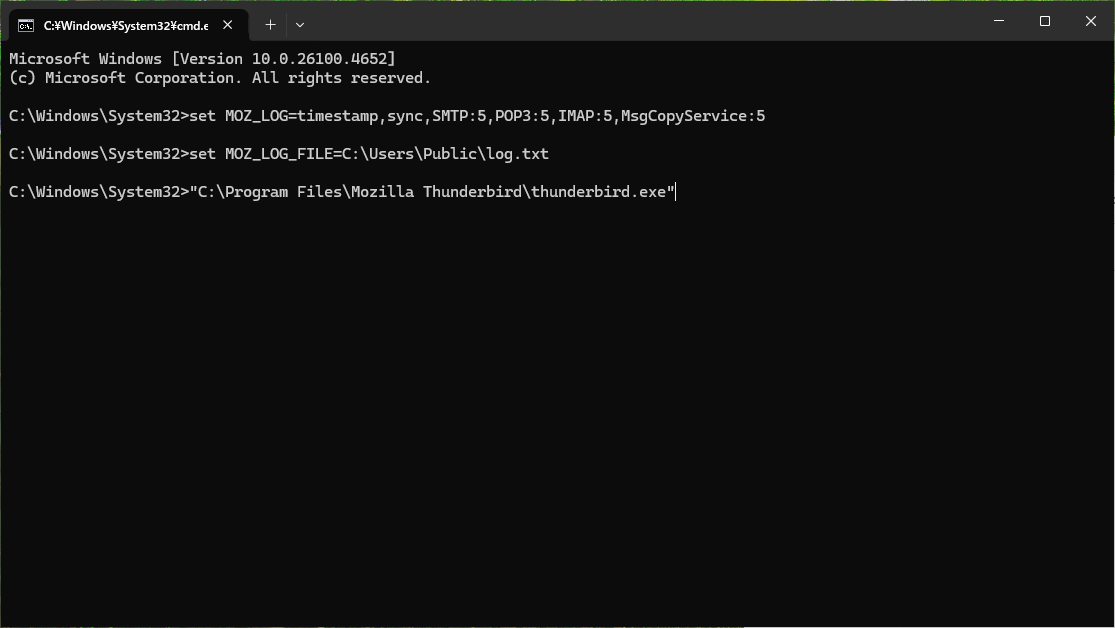The image size is (1115, 628).
Task: Close the terminal window
Action: pyautogui.click(x=1091, y=21)
